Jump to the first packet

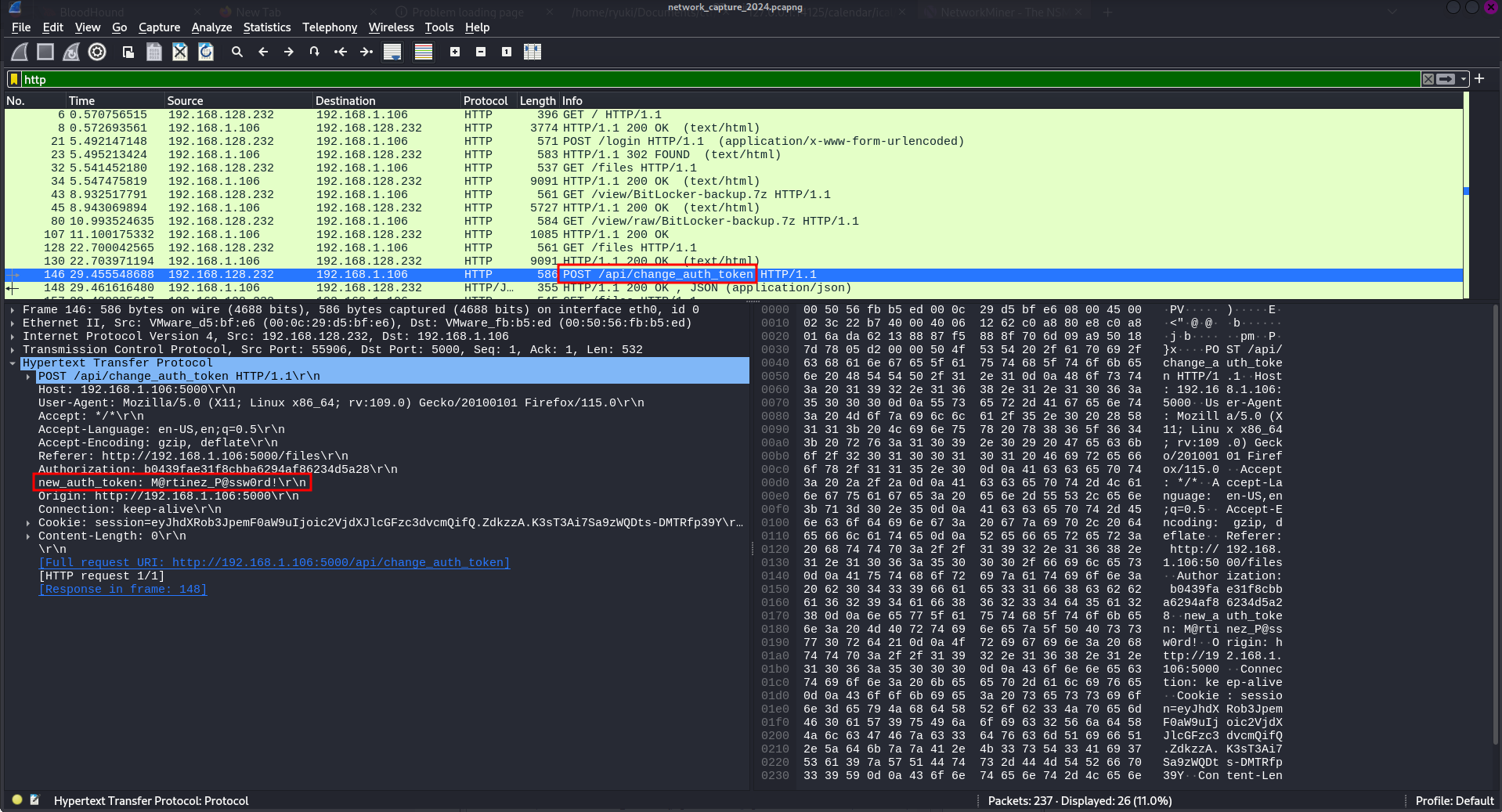pos(341,52)
